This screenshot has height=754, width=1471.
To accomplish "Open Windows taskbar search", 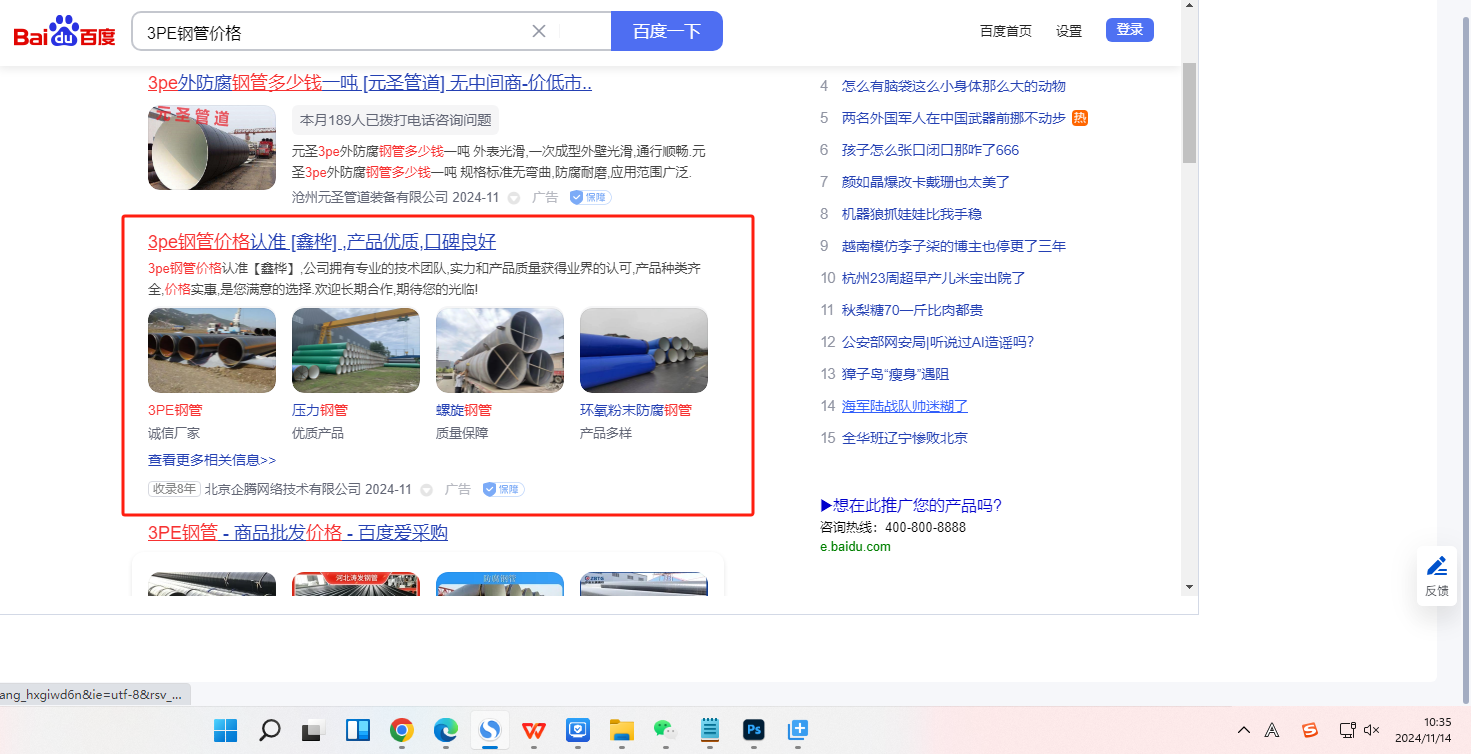I will coord(269,730).
